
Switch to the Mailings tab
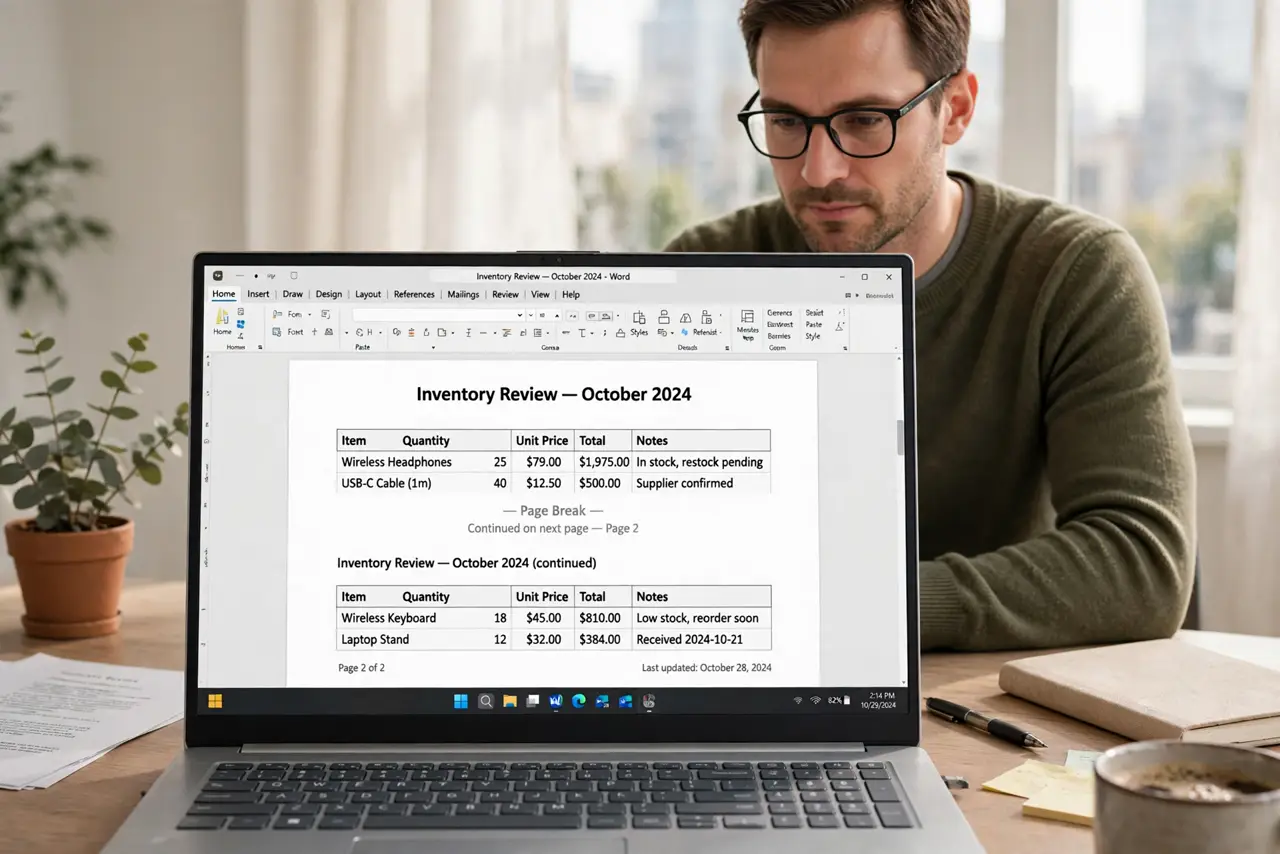[463, 294]
